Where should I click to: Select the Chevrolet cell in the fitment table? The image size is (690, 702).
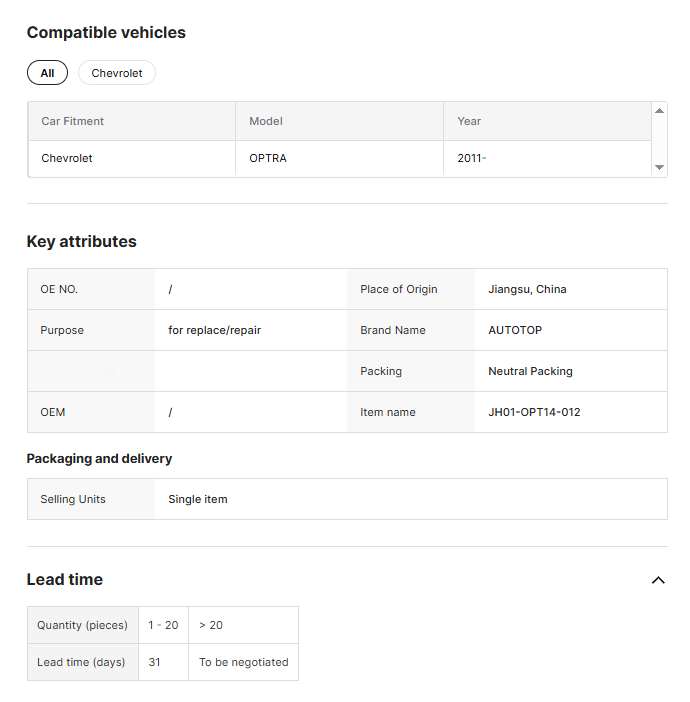point(67,158)
